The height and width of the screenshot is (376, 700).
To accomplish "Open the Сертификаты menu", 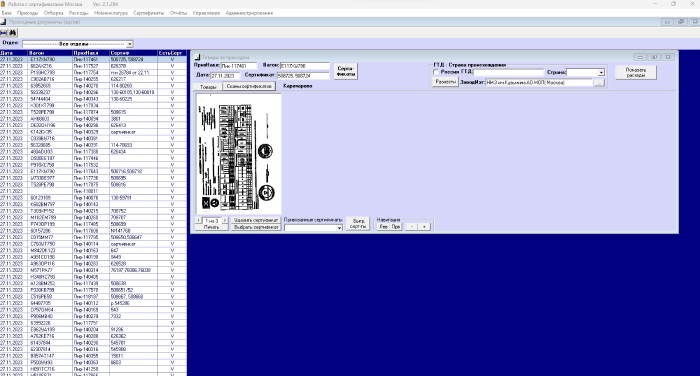I will [x=149, y=13].
